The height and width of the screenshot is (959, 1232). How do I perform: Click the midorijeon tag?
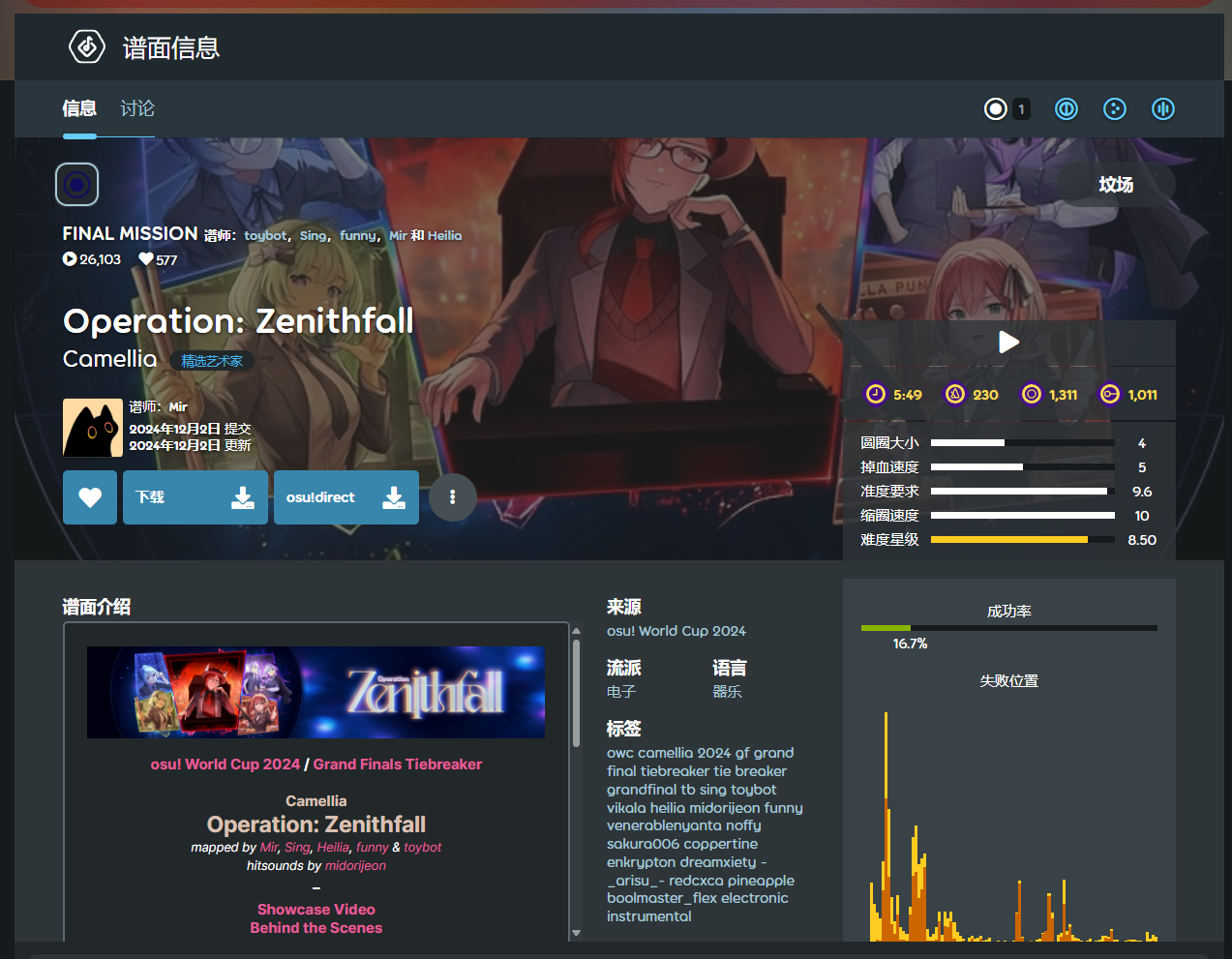725,808
